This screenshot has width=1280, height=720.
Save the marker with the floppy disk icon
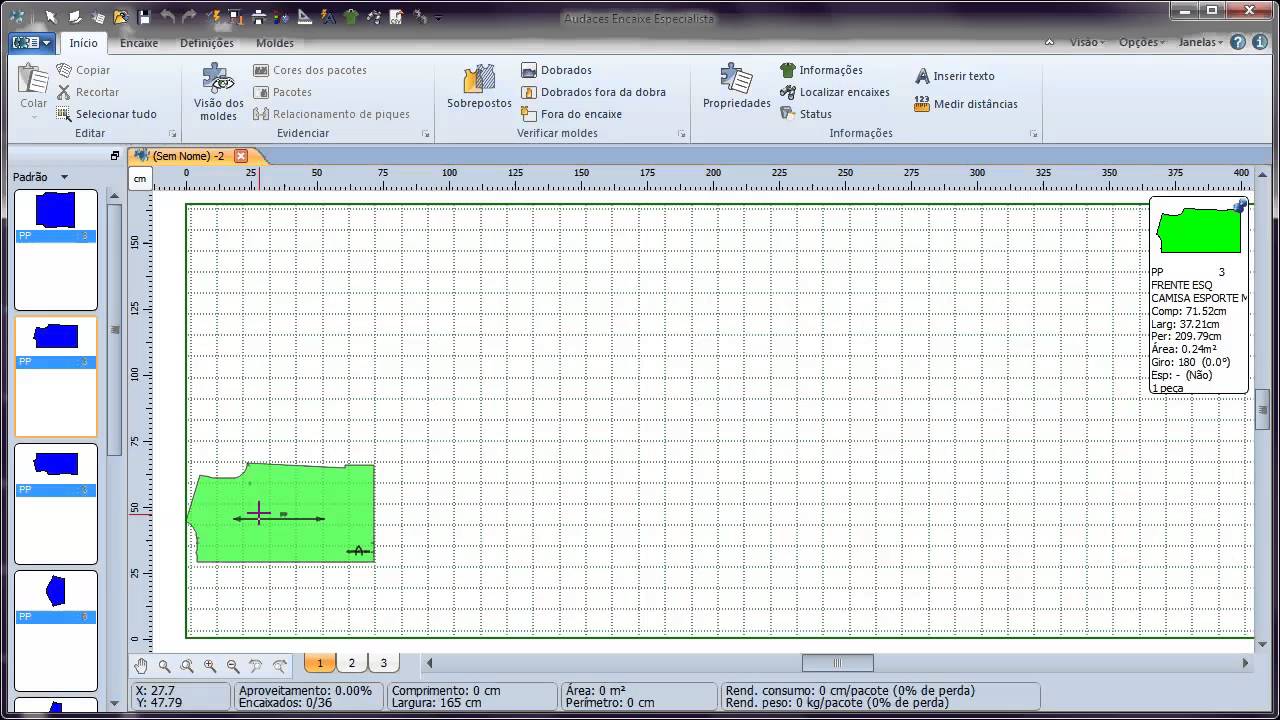coord(144,16)
